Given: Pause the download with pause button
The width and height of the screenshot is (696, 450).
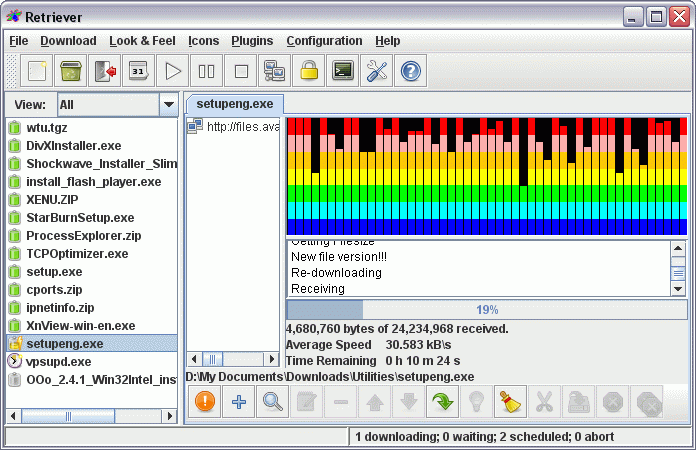Looking at the screenshot, I should [207, 71].
